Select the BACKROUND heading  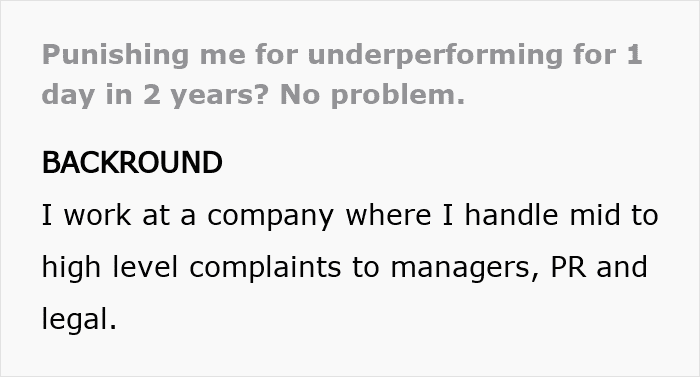pyautogui.click(x=132, y=162)
